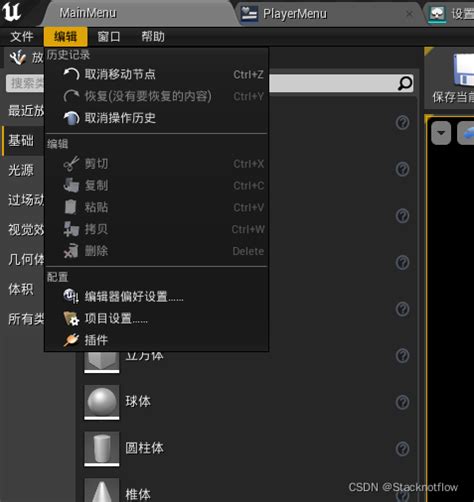
Task: Click the undo arrow icon for 取消移动节点
Action: (71, 74)
